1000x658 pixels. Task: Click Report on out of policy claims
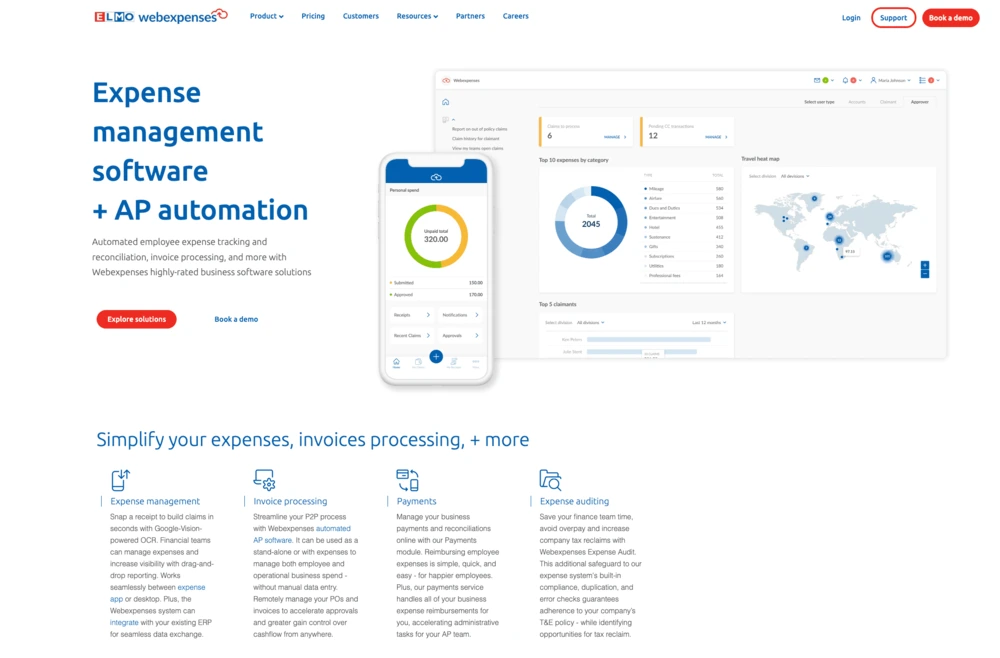(480, 129)
